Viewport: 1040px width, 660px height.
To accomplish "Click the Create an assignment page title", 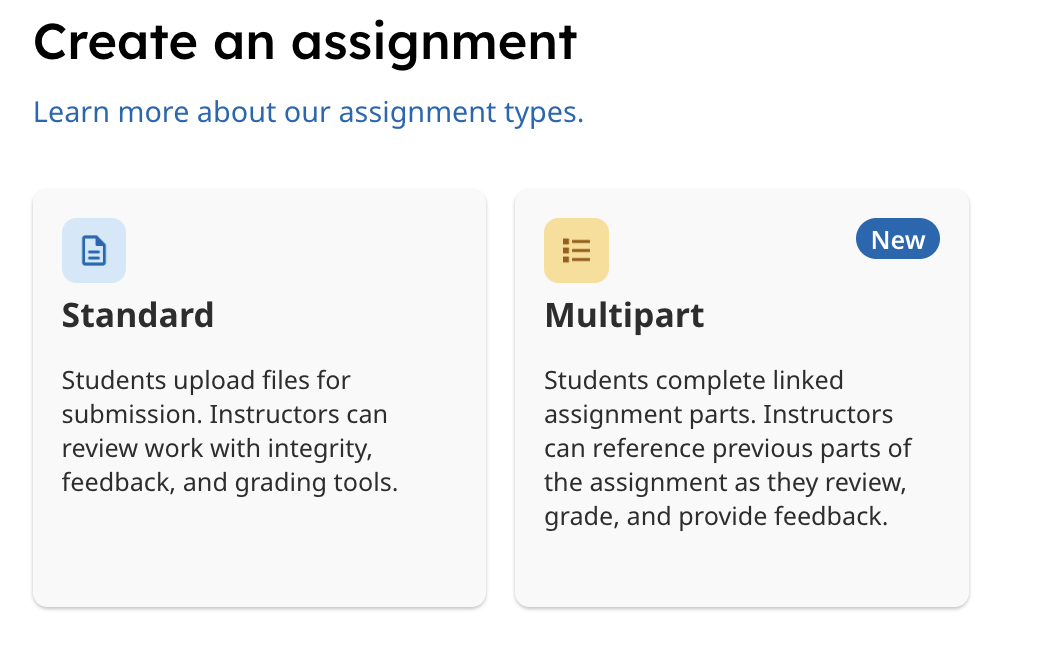I will tap(305, 42).
